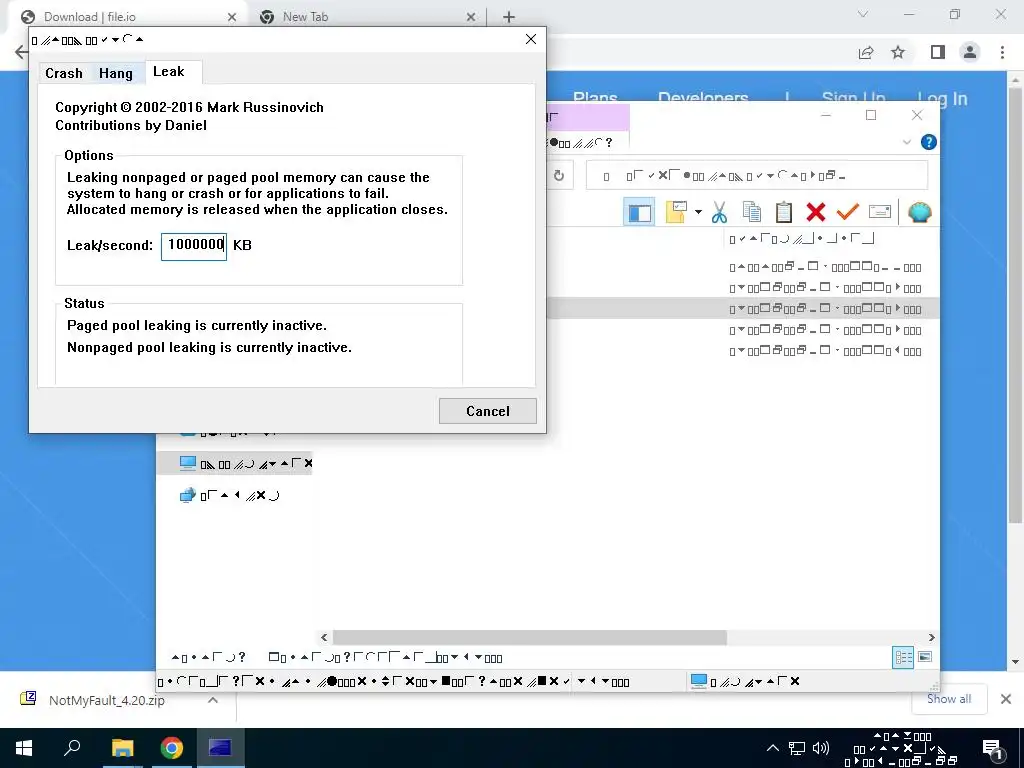Click the Cancel button in the dialog
This screenshot has width=1024, height=768.
(487, 411)
